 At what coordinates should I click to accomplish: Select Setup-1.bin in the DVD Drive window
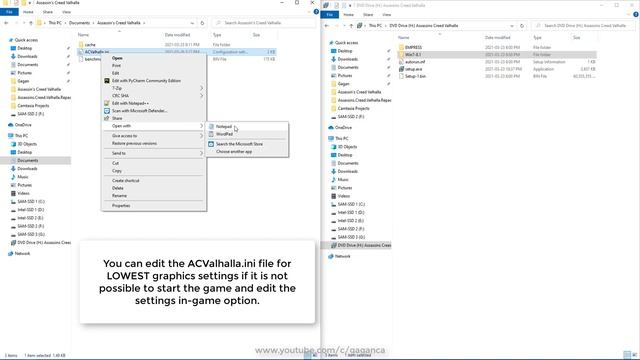coord(415,76)
